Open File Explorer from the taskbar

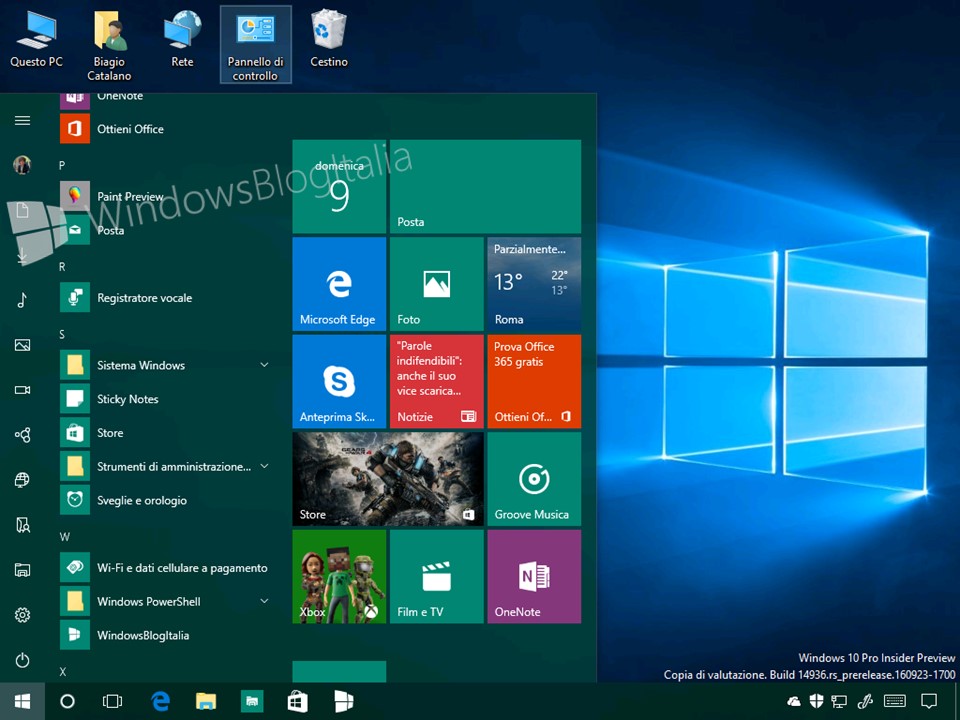click(206, 701)
